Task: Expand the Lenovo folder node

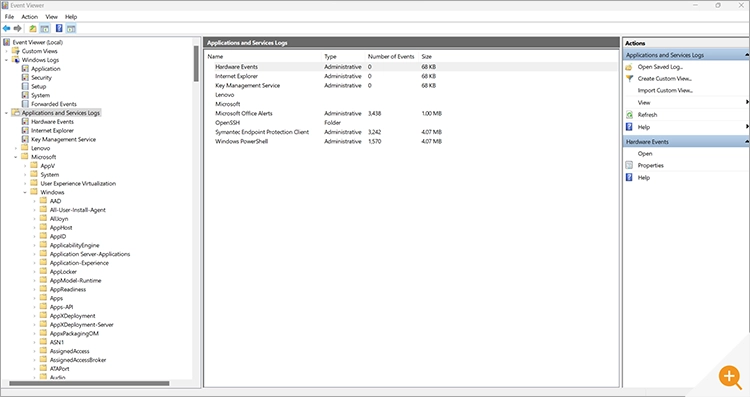Action: coord(16,148)
